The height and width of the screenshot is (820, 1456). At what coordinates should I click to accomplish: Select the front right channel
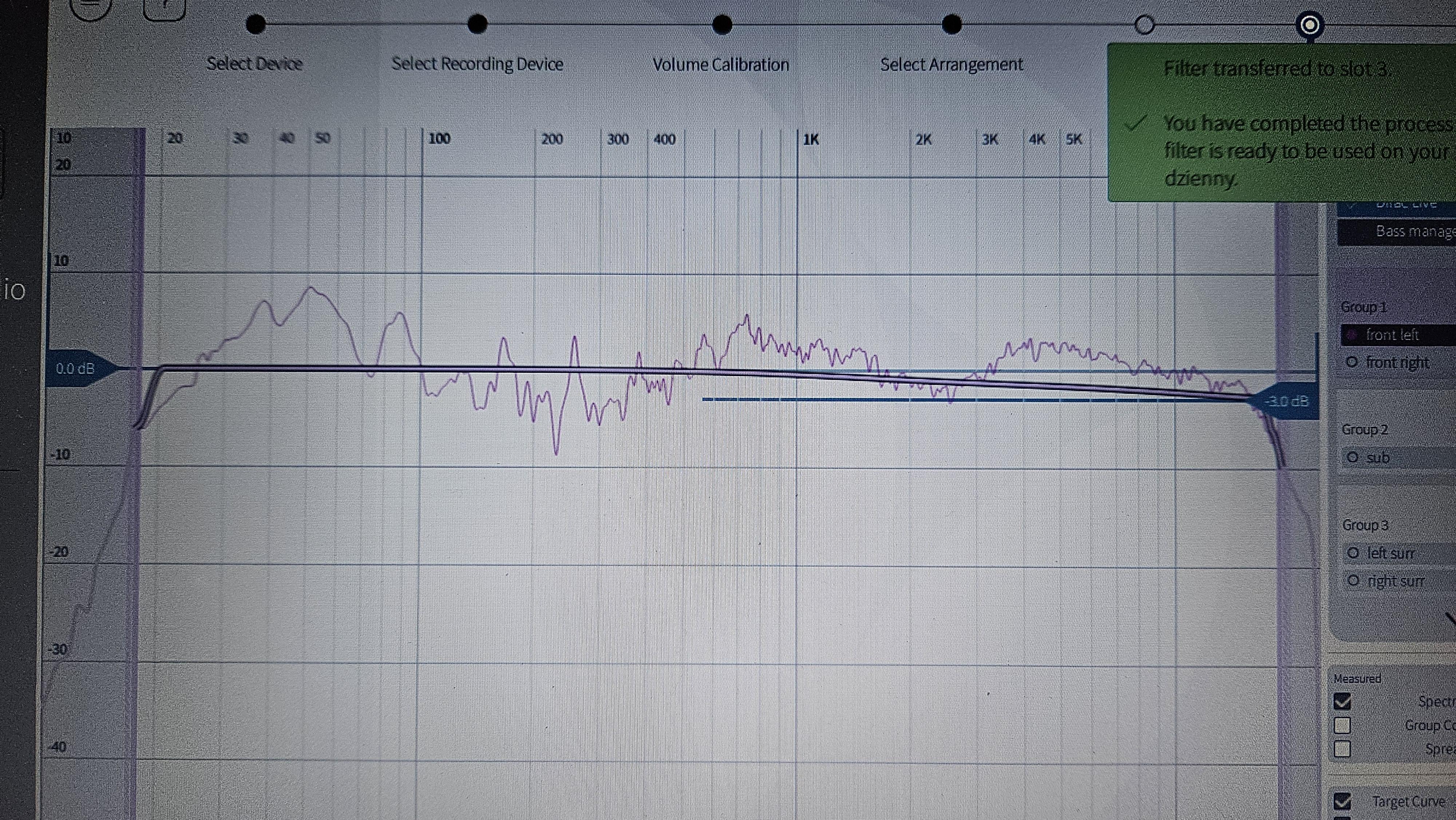click(x=1398, y=362)
